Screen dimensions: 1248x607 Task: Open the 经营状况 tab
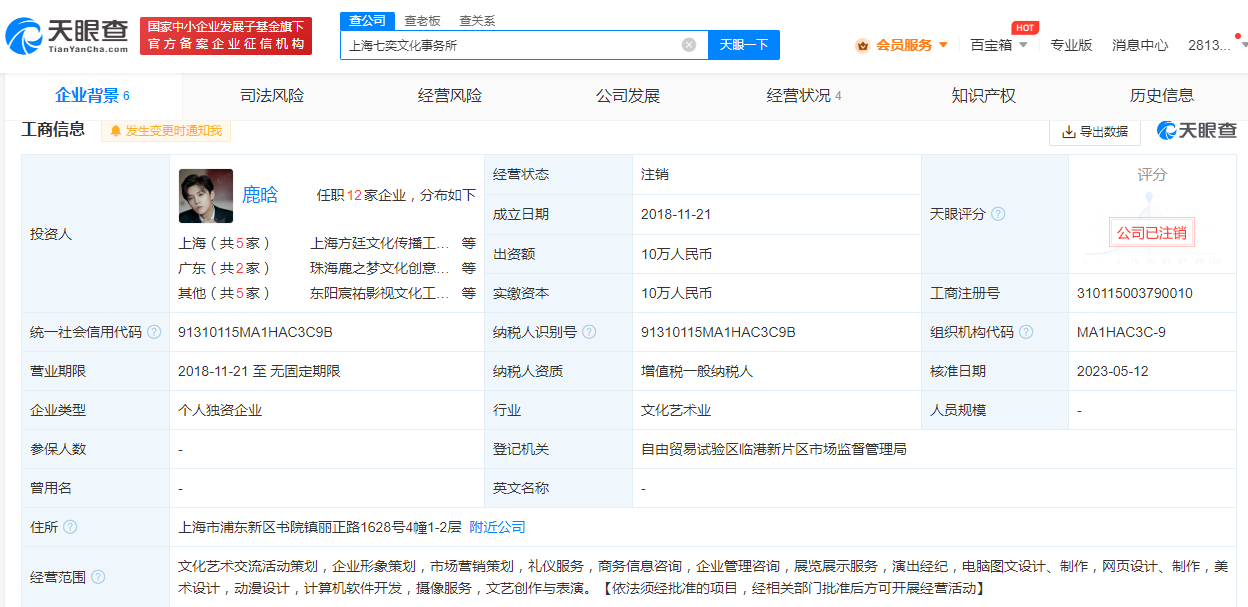tap(805, 96)
